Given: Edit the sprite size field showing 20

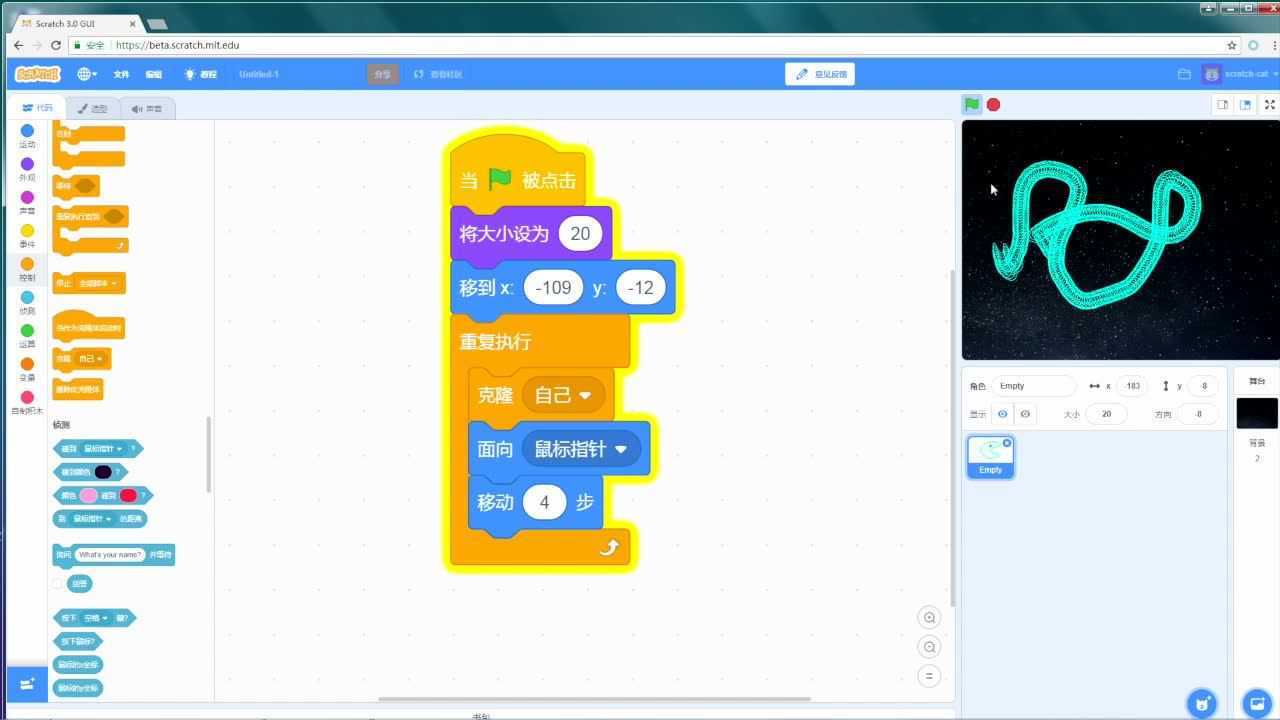Looking at the screenshot, I should click(x=1106, y=413).
